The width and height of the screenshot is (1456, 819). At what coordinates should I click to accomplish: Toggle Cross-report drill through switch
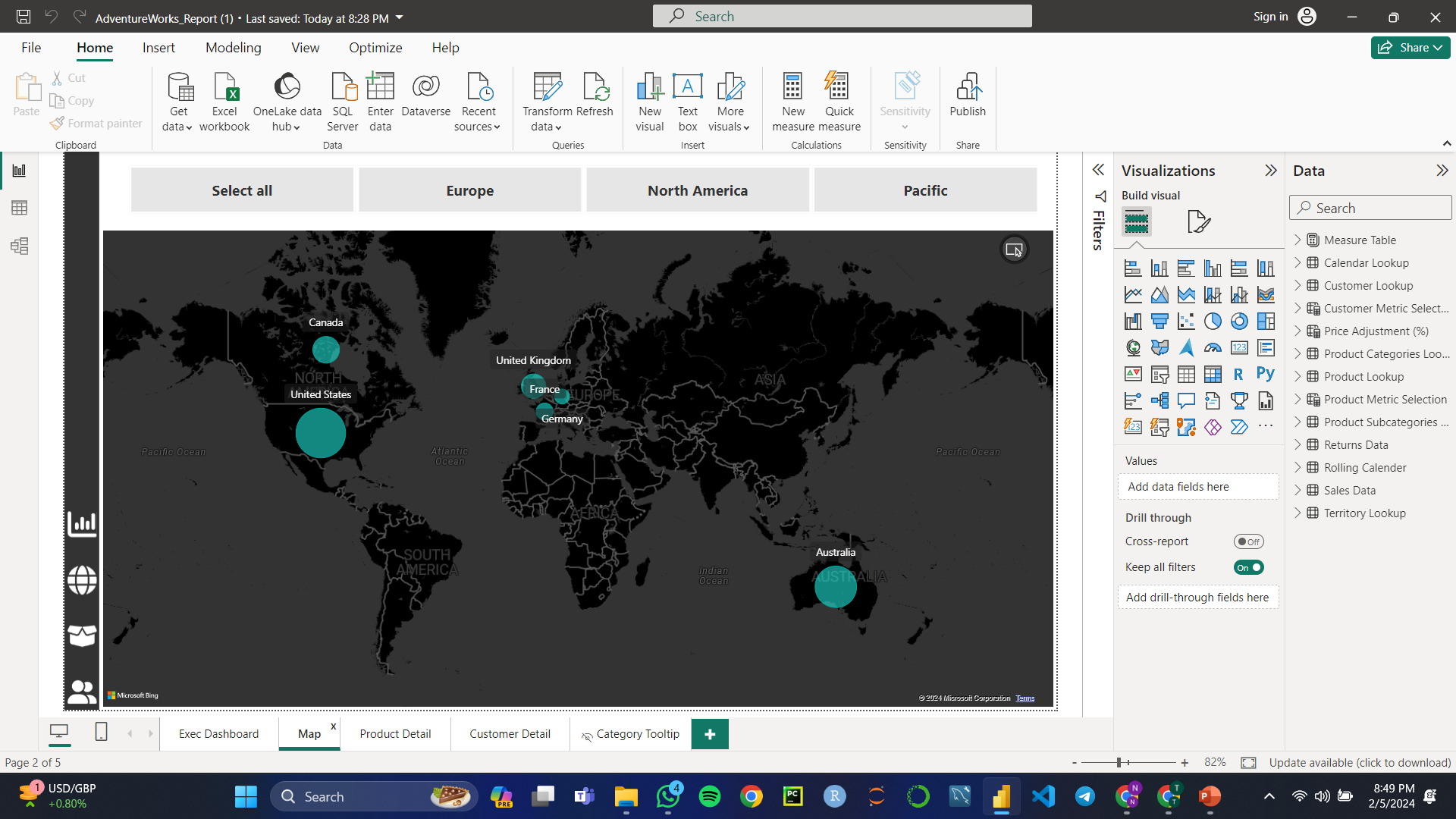pyautogui.click(x=1248, y=541)
